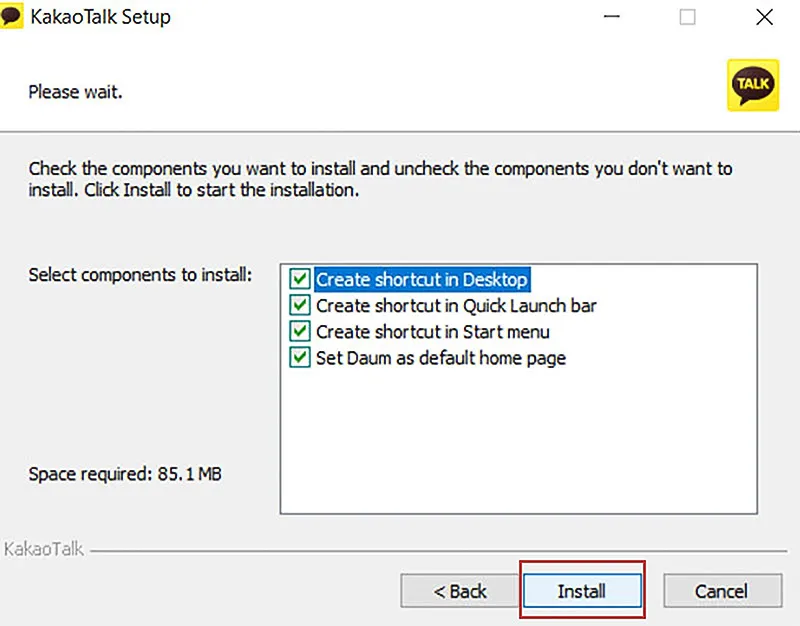This screenshot has width=800, height=626.
Task: Click the maximize window button
Action: pyautogui.click(x=687, y=17)
